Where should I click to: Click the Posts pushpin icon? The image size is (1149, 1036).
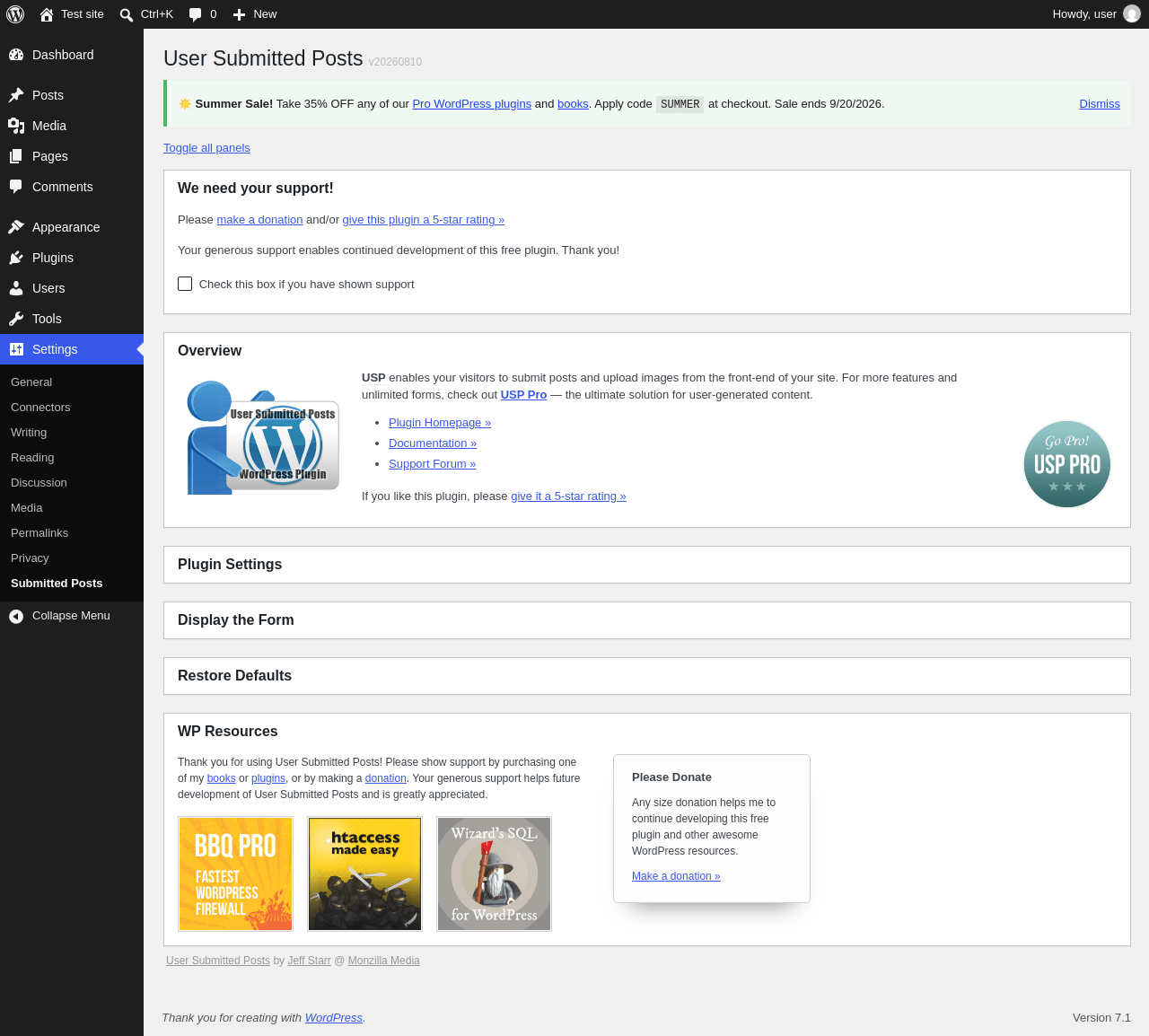pos(16,95)
